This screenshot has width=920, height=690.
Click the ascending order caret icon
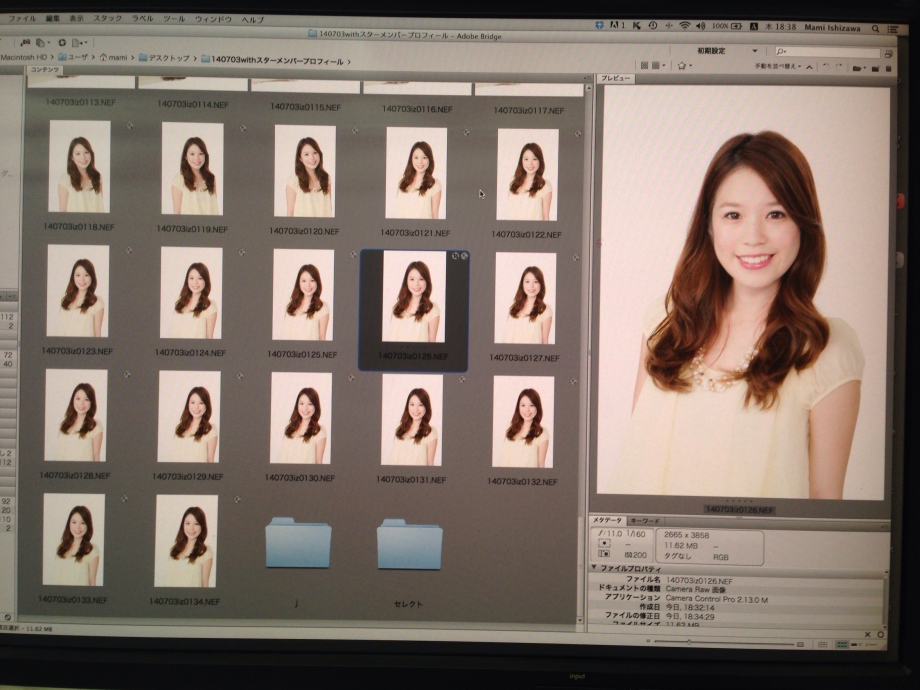click(x=810, y=67)
